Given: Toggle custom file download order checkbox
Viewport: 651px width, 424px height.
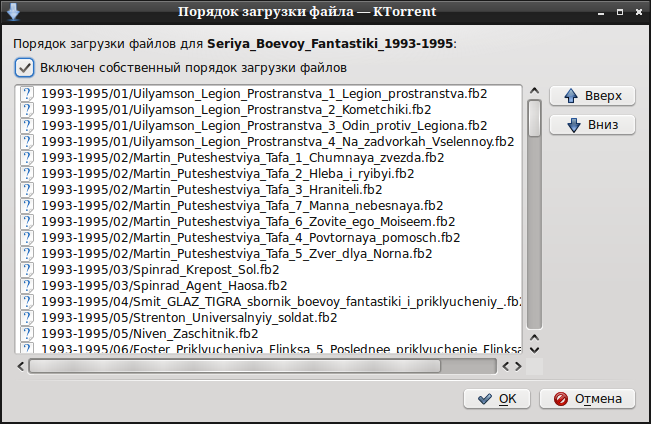Looking at the screenshot, I should (24, 68).
